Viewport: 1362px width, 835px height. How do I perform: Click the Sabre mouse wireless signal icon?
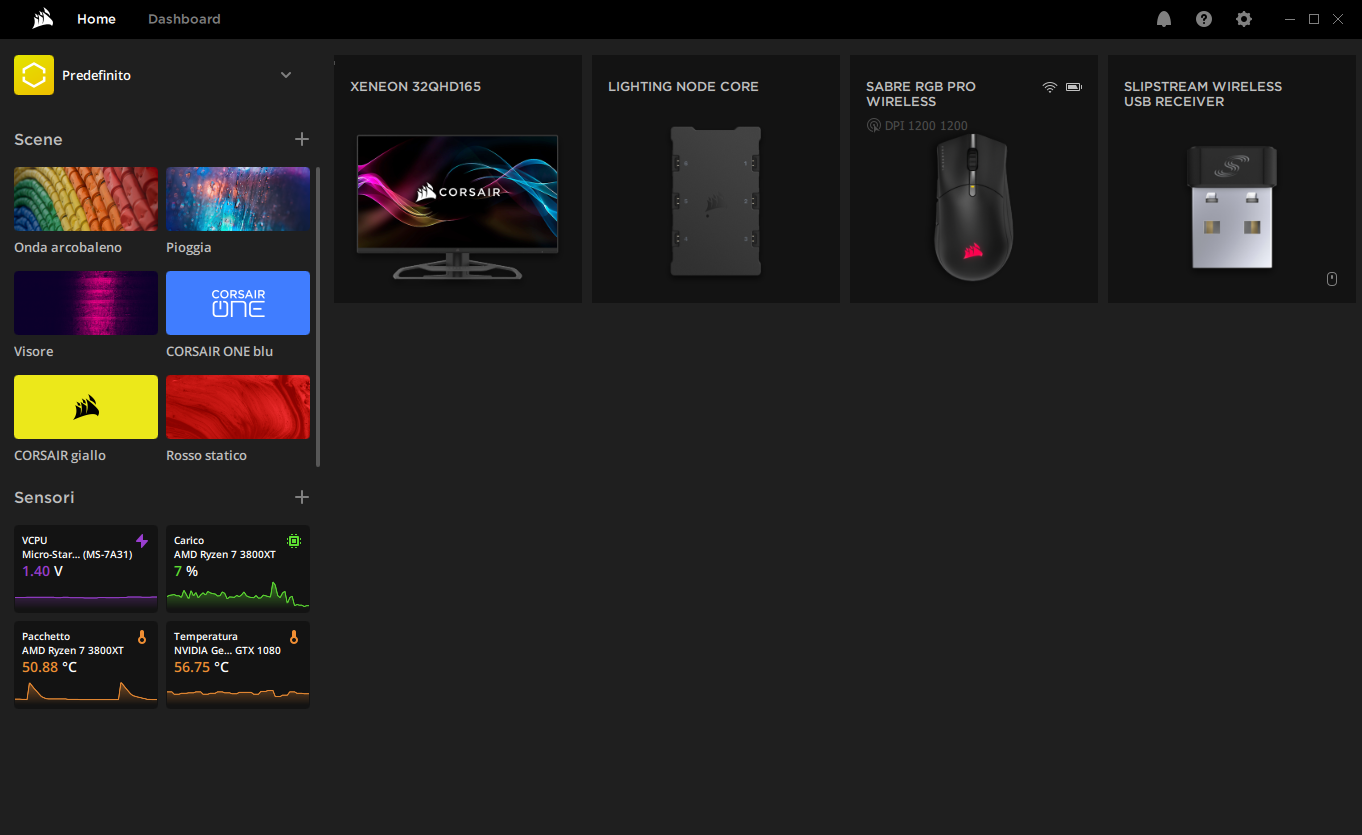pos(1049,87)
